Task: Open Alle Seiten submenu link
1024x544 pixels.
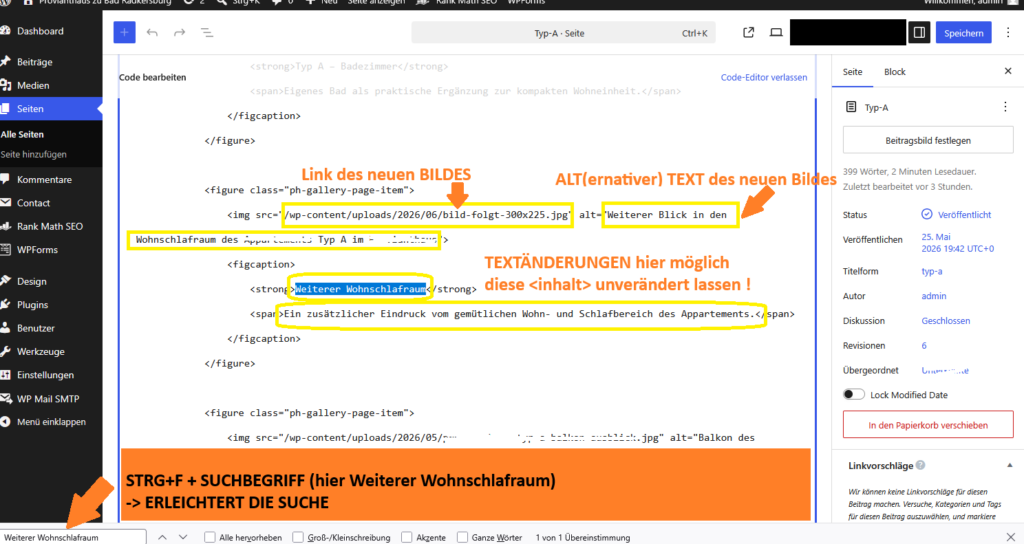Action: point(22,135)
